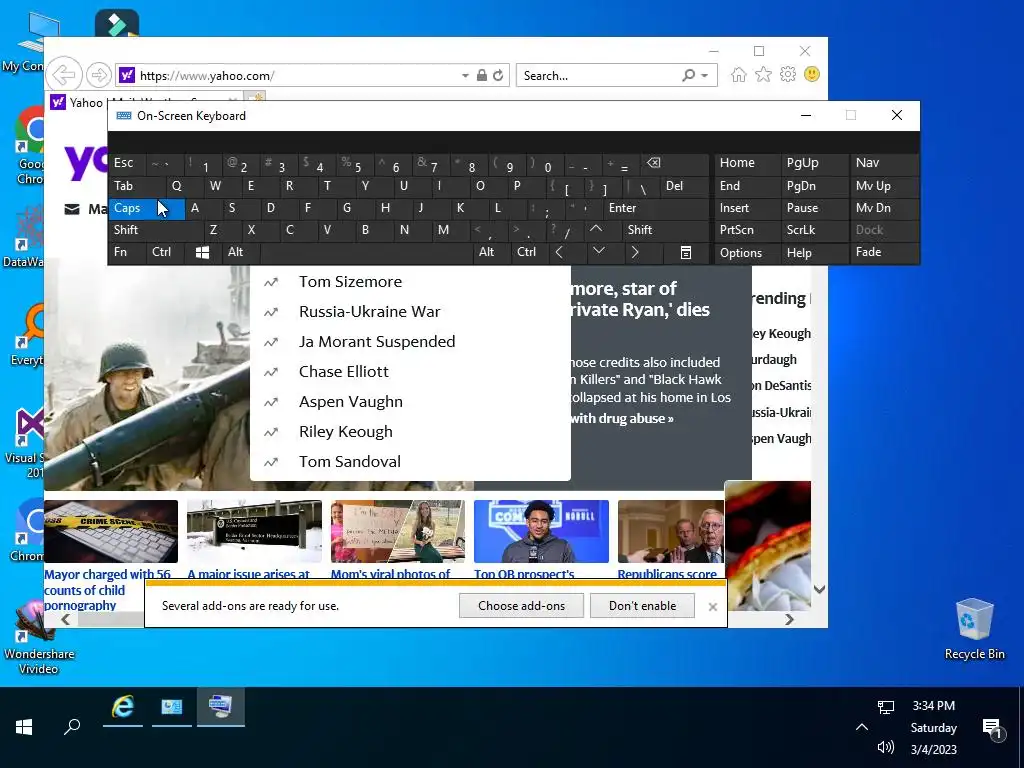
Task: Click Internet Explorer icon in taskbar
Action: click(x=123, y=707)
